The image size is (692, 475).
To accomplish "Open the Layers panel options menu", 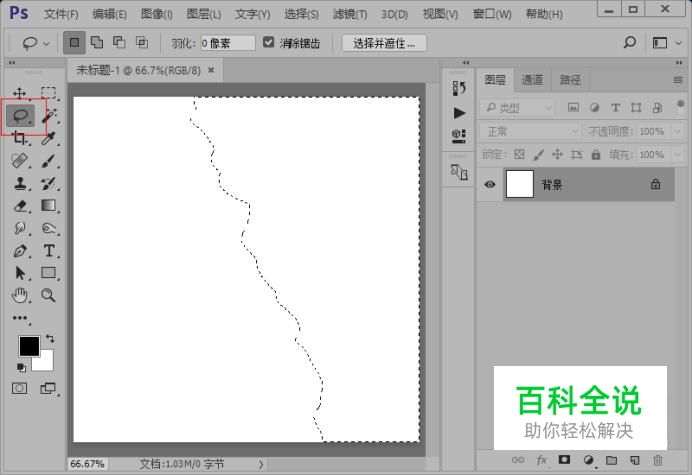I will pos(678,80).
